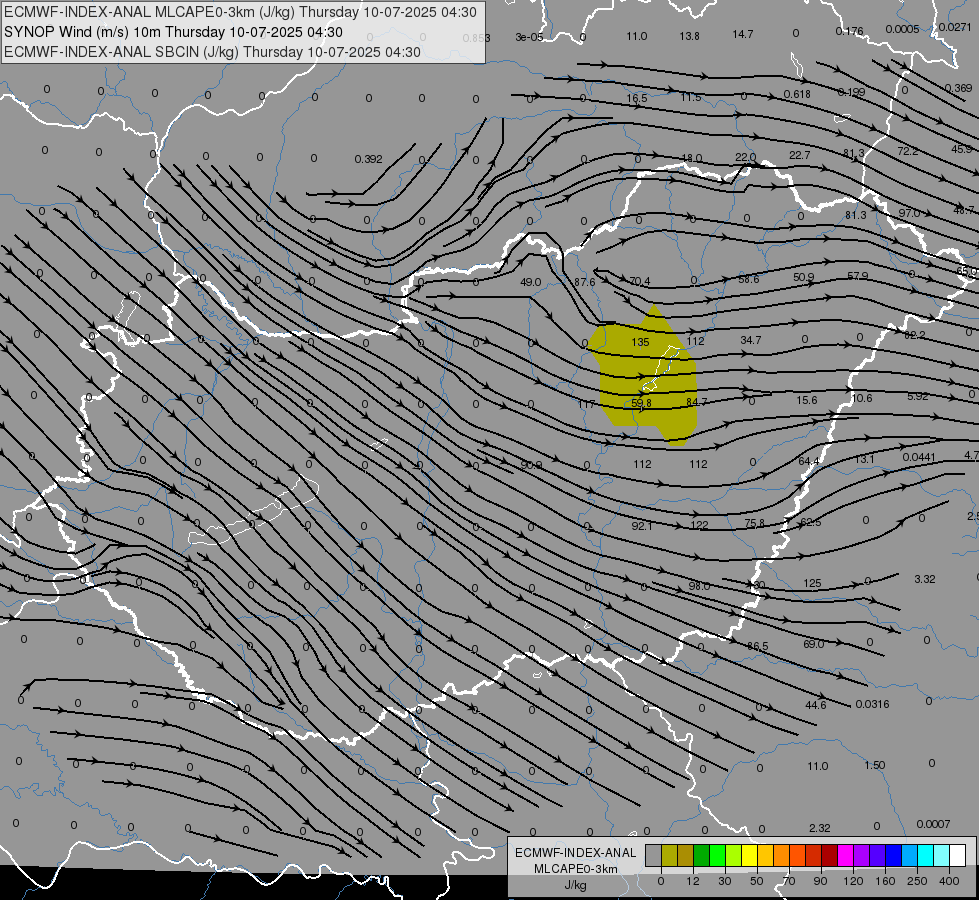This screenshot has height=900, width=979.
Task: Click the grid value 14.7
Action: coord(743,34)
